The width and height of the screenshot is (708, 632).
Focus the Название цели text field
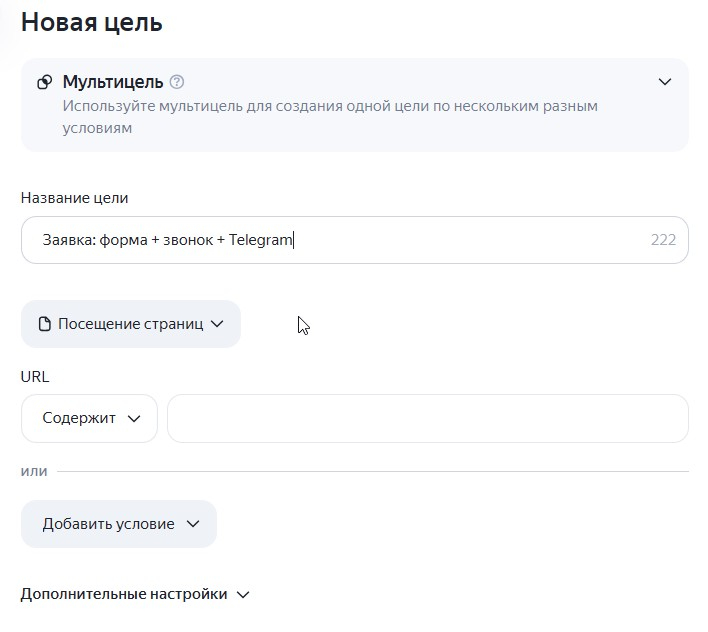pos(354,240)
